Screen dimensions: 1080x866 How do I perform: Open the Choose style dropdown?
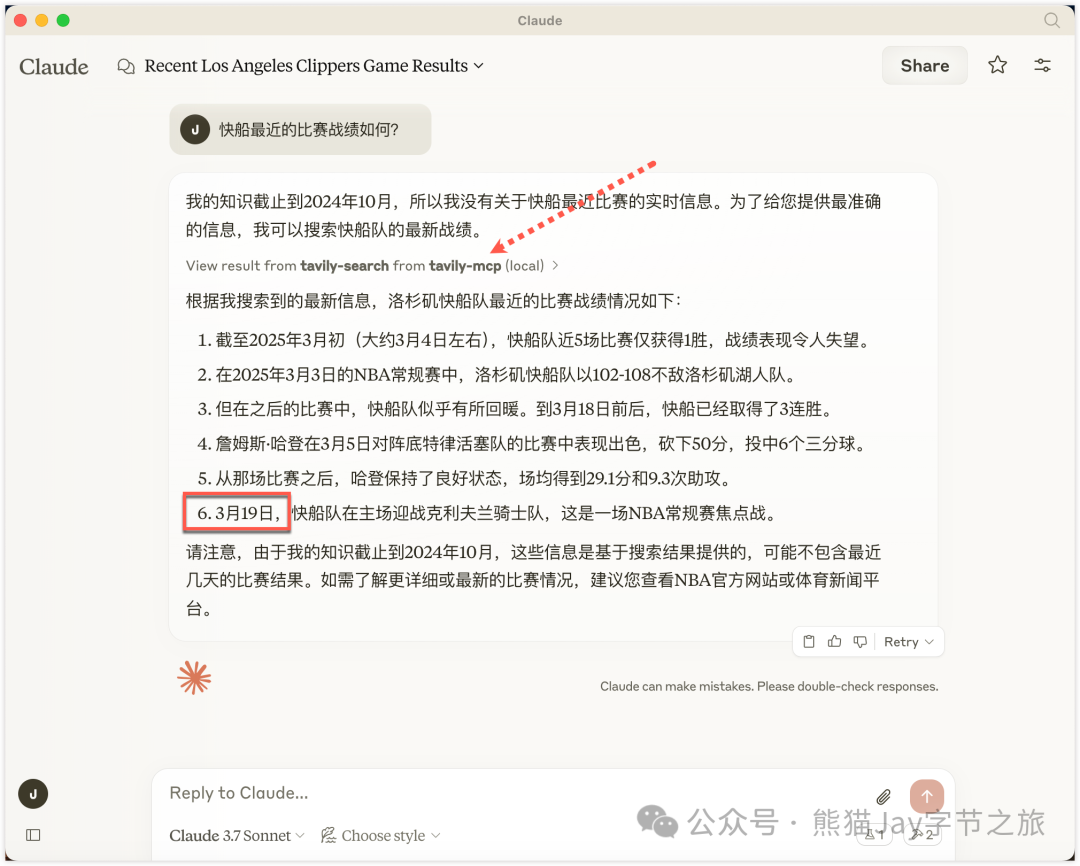(x=380, y=836)
